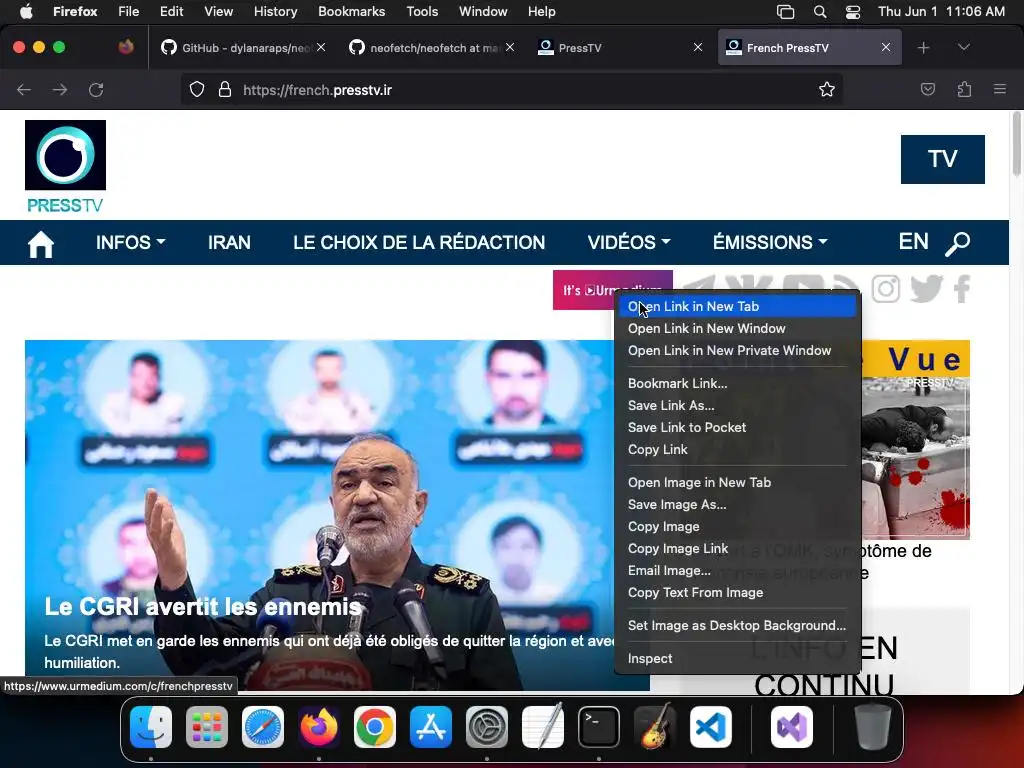Viewport: 1024px width, 768px height.
Task: Click the forward arrow button
Action: (x=60, y=89)
